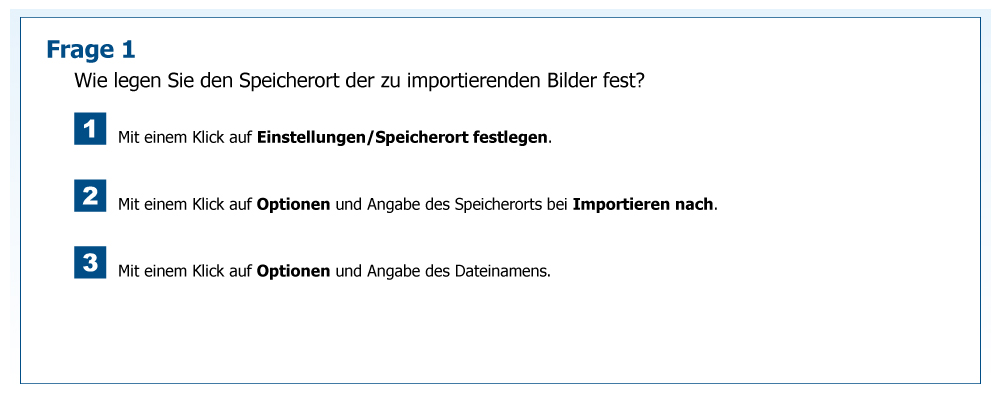Click the question text about Speicherort
The height and width of the screenshot is (400, 1000).
[x=359, y=81]
